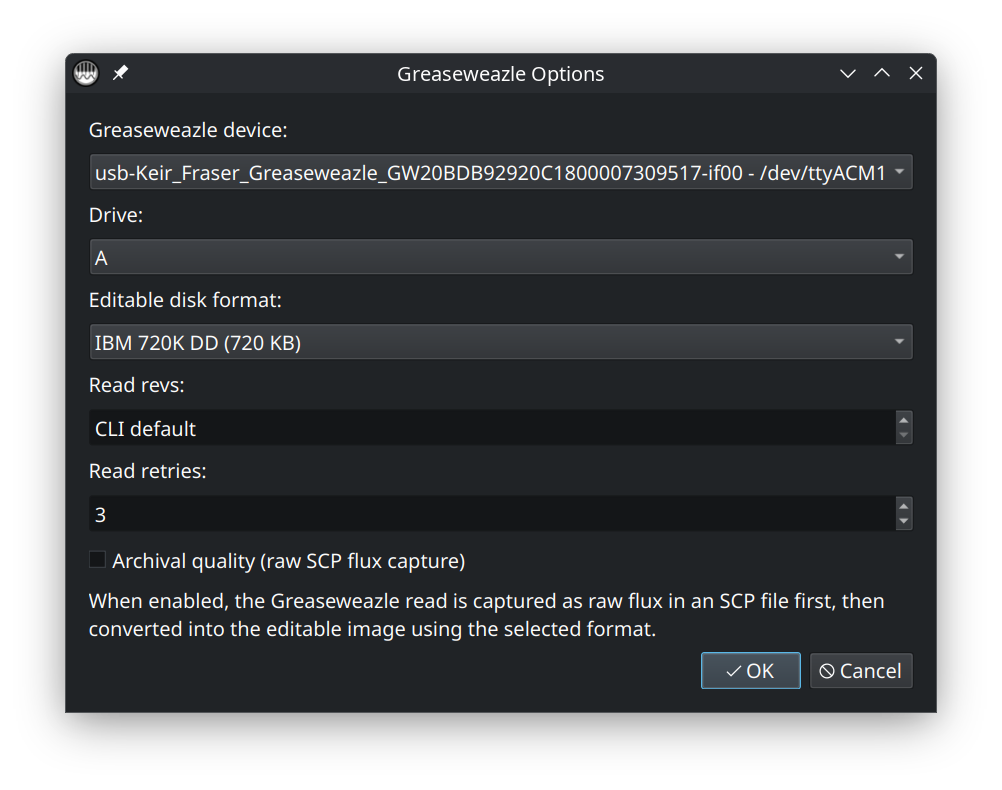Minimize the Greaseweazle Options dialog

pos(848,74)
